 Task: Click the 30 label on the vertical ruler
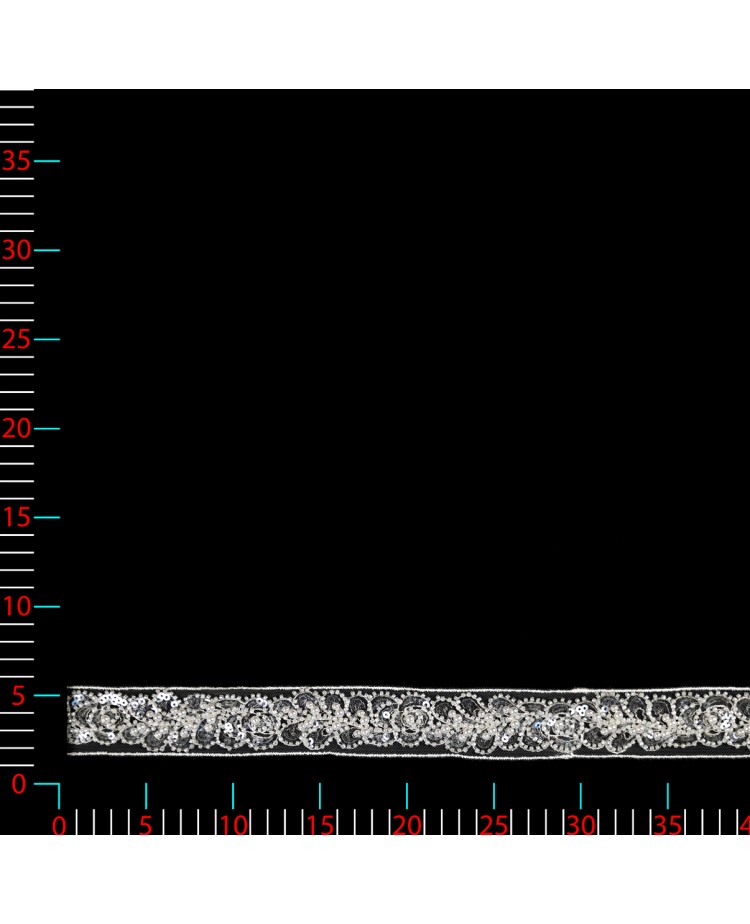coord(16,250)
